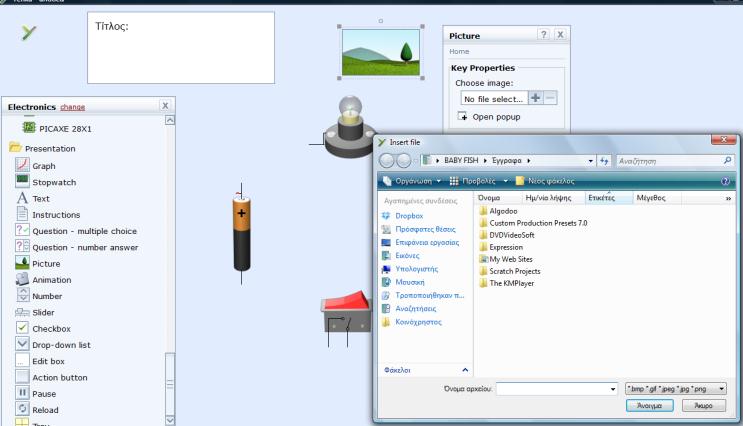743x426 pixels.
Task: Select the Reload component icon
Action: pyautogui.click(x=22, y=409)
